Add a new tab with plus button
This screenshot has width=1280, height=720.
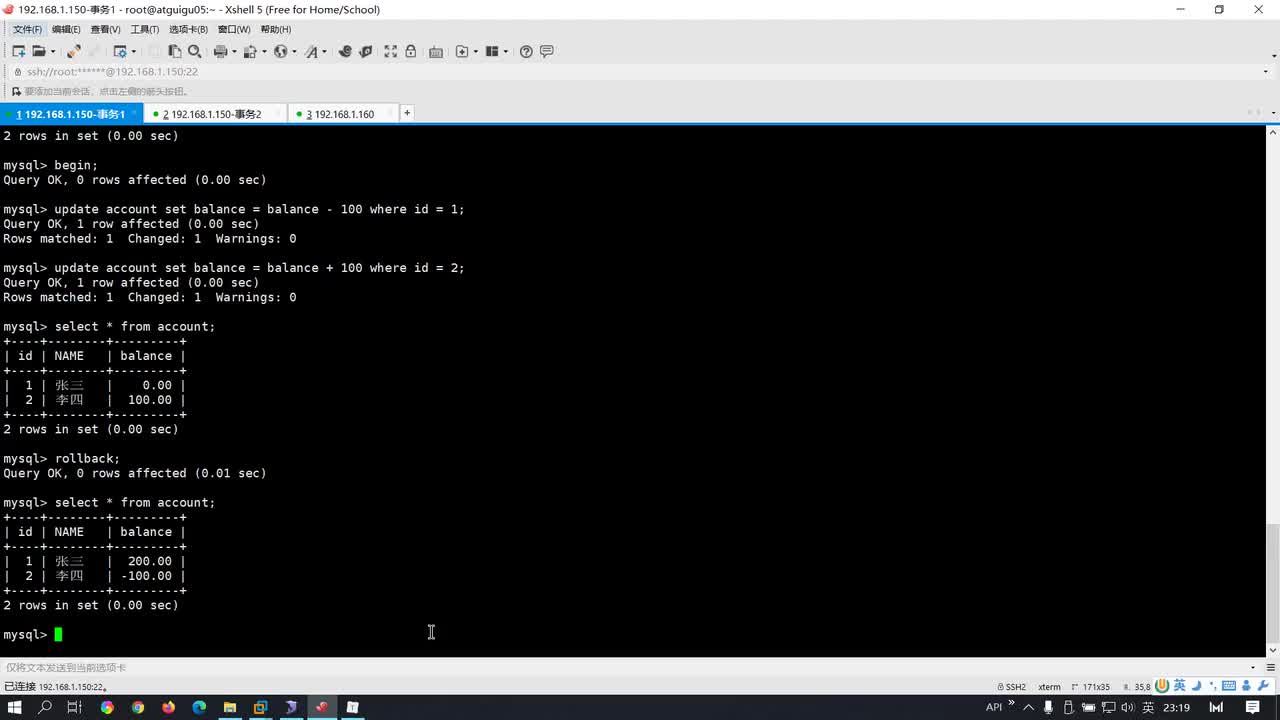point(407,113)
